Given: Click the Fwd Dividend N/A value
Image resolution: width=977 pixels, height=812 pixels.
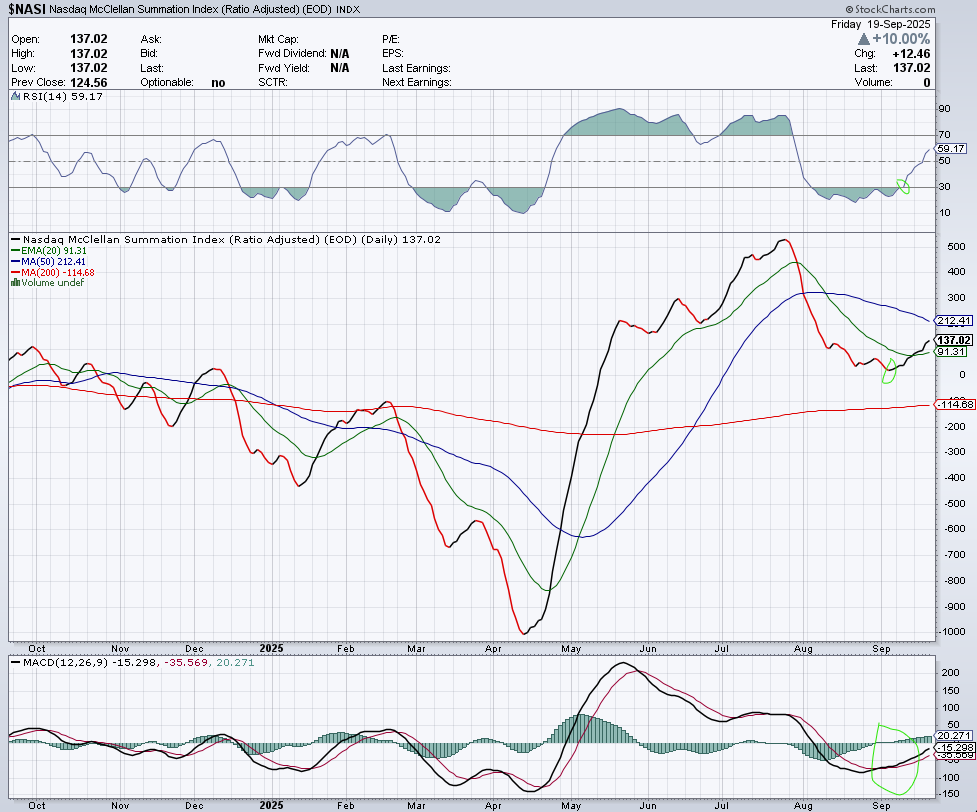Looking at the screenshot, I should (x=340, y=54).
